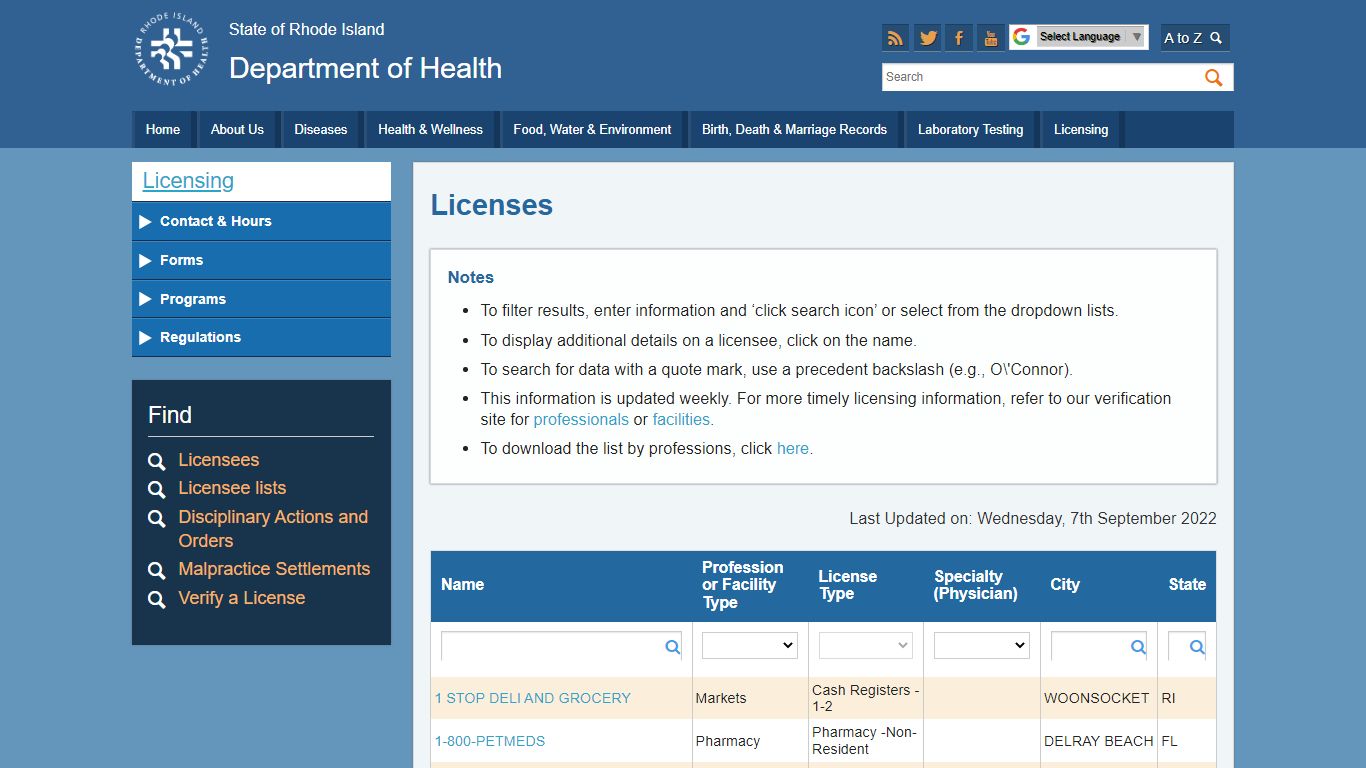Open the About Us menu
The height and width of the screenshot is (768, 1366).
(x=237, y=129)
